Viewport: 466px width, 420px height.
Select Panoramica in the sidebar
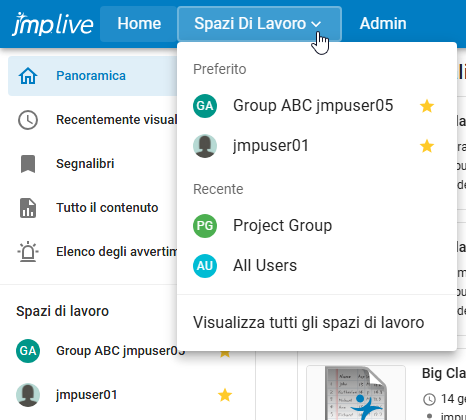[93, 76]
